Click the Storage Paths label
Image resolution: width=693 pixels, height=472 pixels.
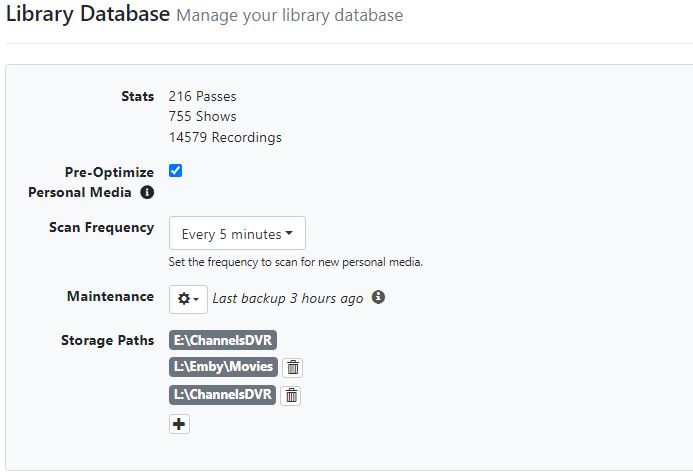[x=107, y=340]
